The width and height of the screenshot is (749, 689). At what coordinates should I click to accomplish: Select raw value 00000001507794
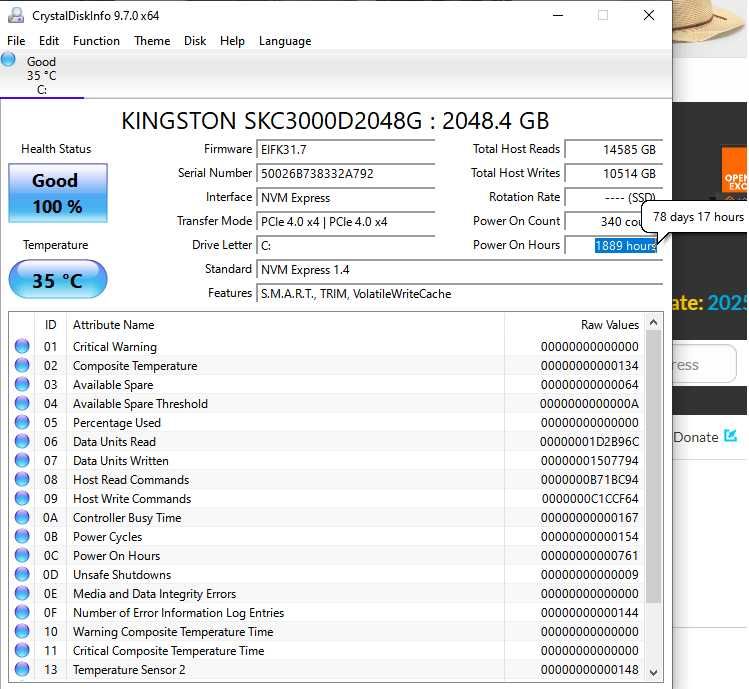589,461
